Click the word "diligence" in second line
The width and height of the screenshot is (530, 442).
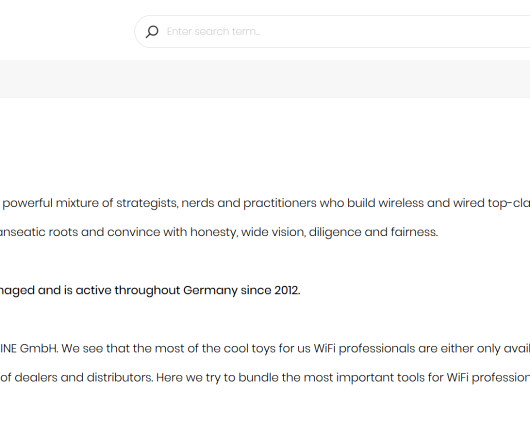[x=335, y=232]
